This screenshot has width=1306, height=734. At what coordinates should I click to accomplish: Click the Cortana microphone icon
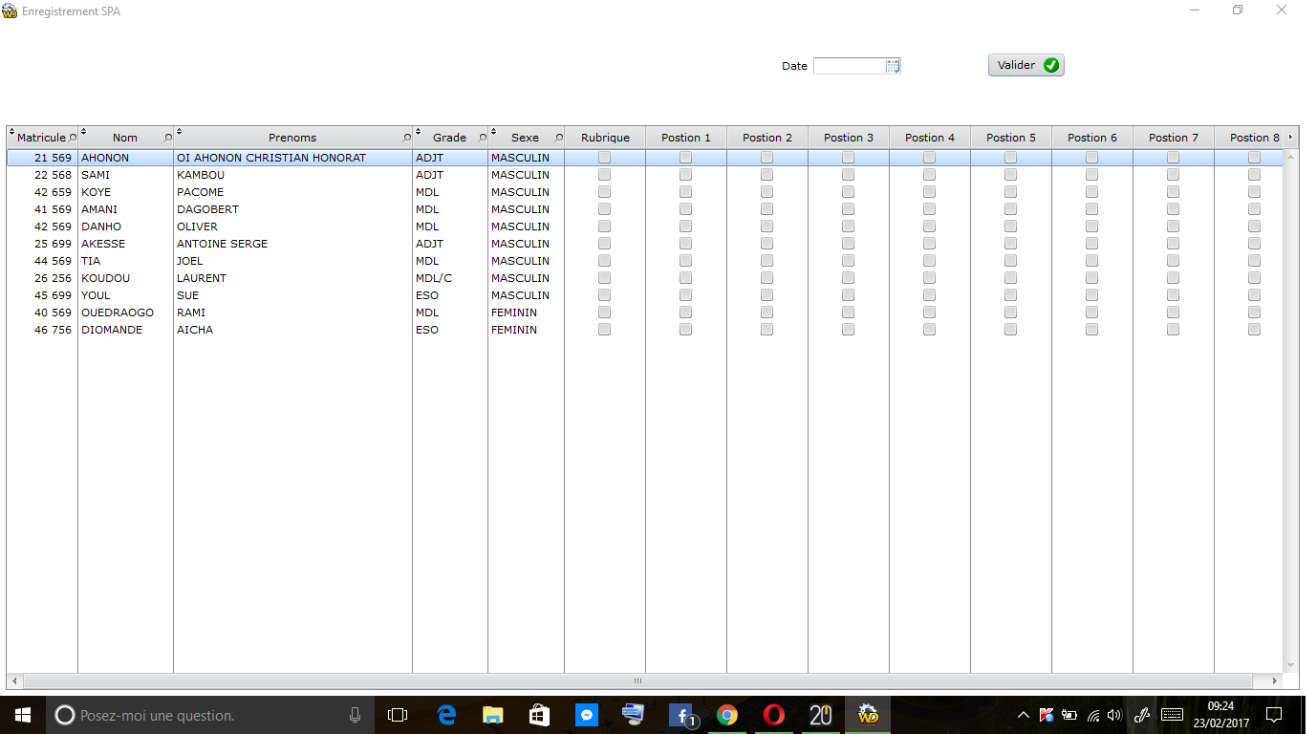pos(355,715)
